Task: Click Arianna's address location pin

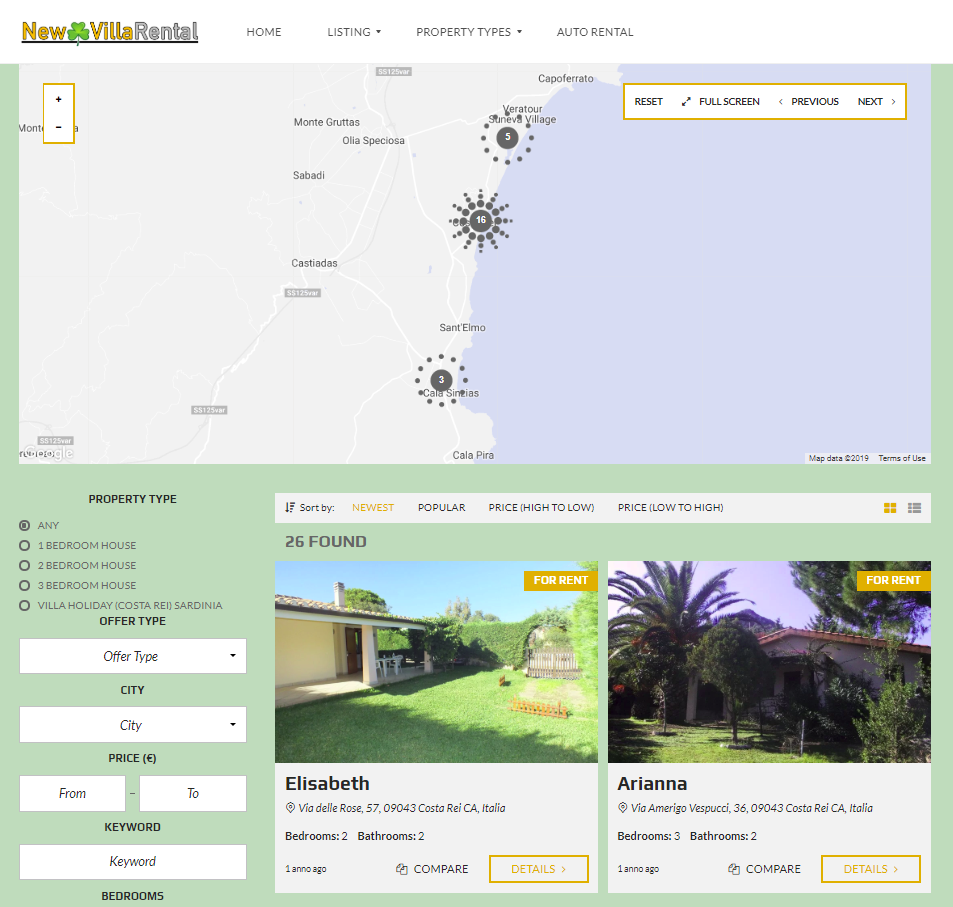Action: pos(622,808)
